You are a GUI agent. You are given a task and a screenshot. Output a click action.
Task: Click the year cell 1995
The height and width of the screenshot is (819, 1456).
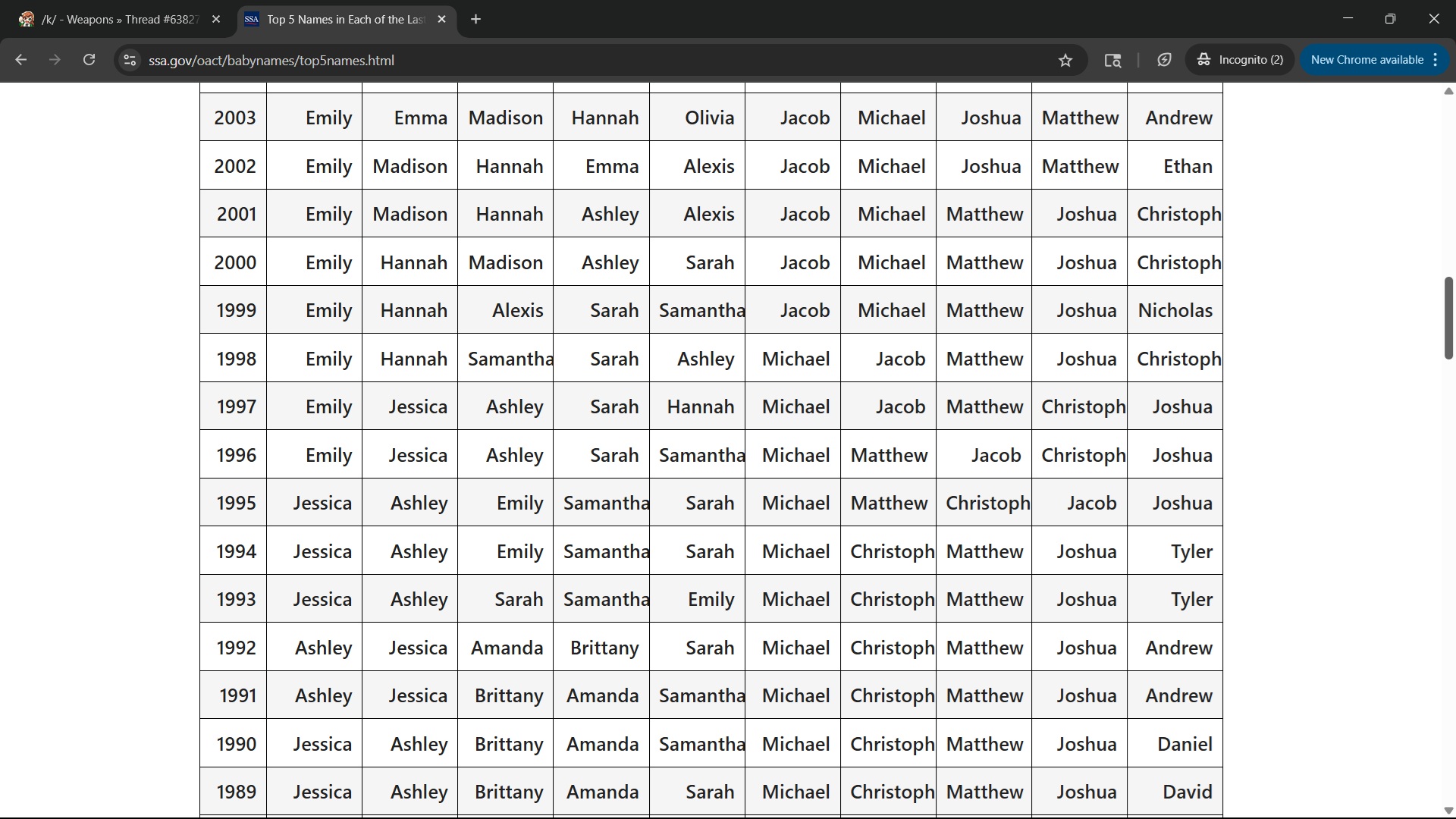(x=234, y=503)
